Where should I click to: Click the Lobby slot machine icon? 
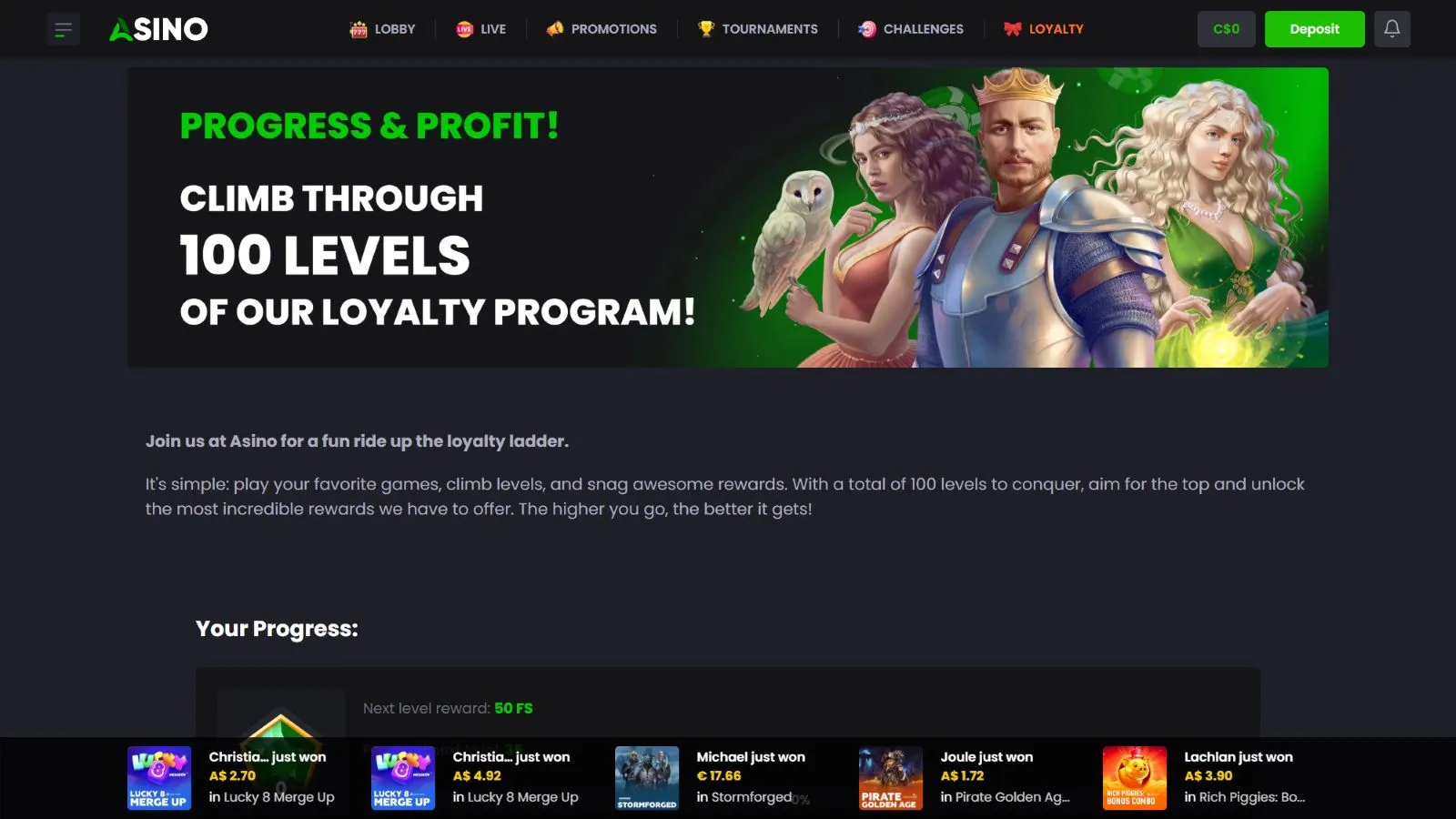click(x=359, y=29)
